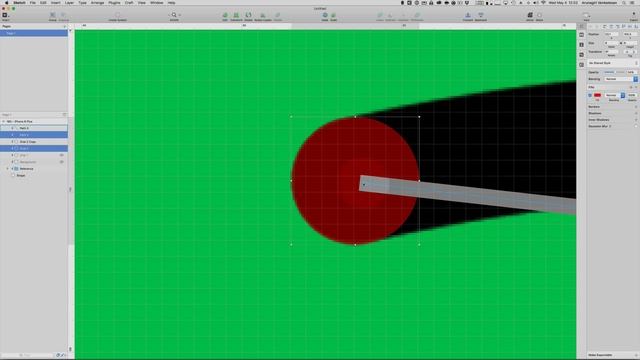
Task: Click the size proportions lock icon
Action: point(621,43)
